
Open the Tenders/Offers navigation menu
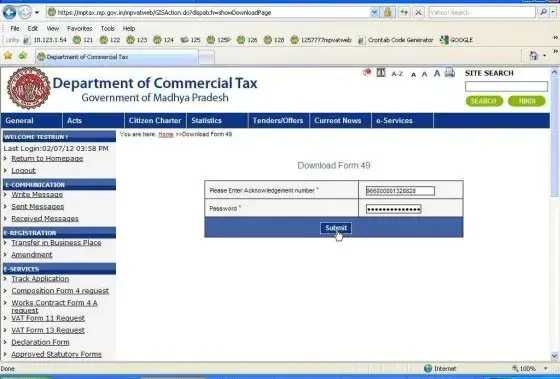(279, 121)
